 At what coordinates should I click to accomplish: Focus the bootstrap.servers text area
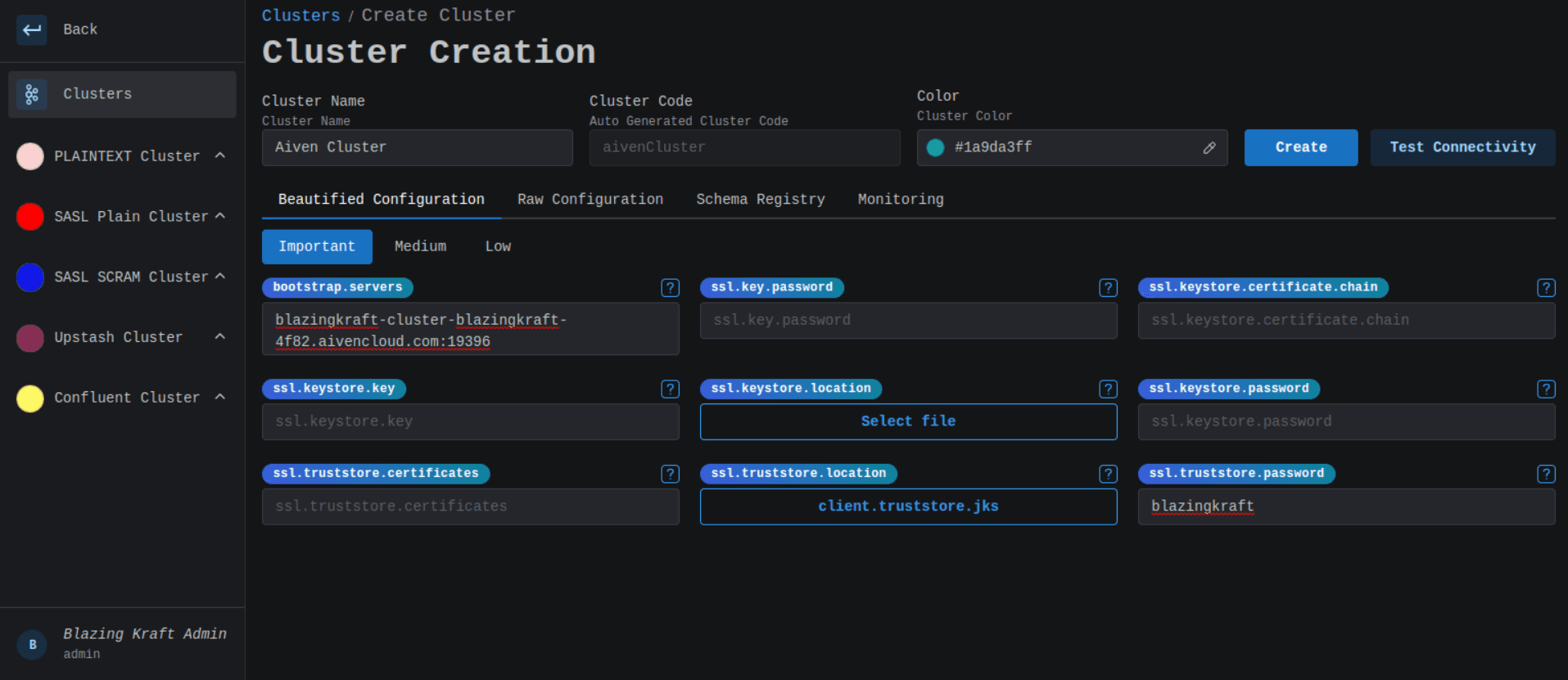click(470, 329)
